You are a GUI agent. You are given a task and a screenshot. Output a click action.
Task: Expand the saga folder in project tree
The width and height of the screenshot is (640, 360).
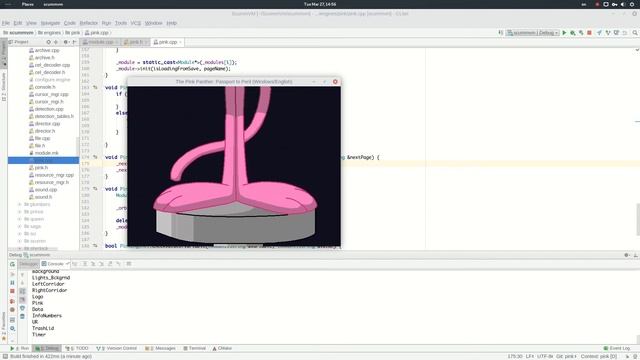click(x=20, y=227)
